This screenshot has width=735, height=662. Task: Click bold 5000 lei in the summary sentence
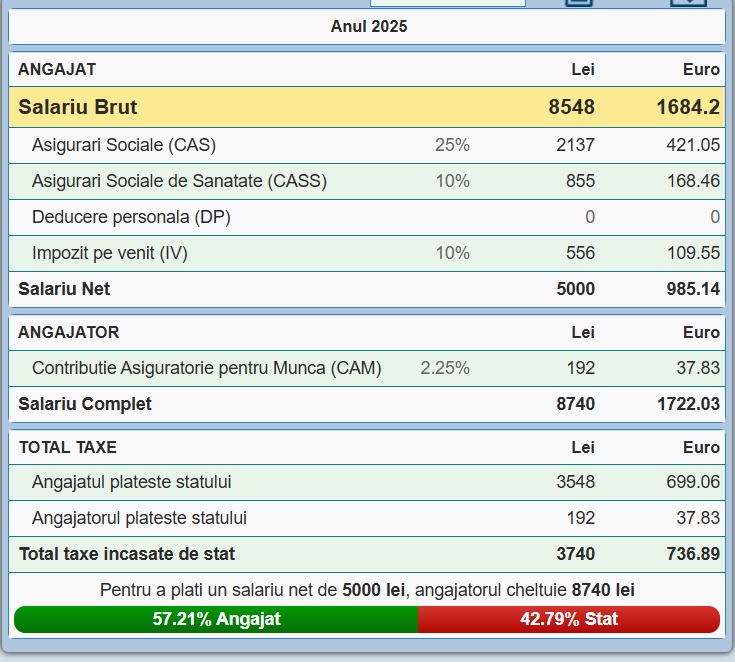point(374,590)
